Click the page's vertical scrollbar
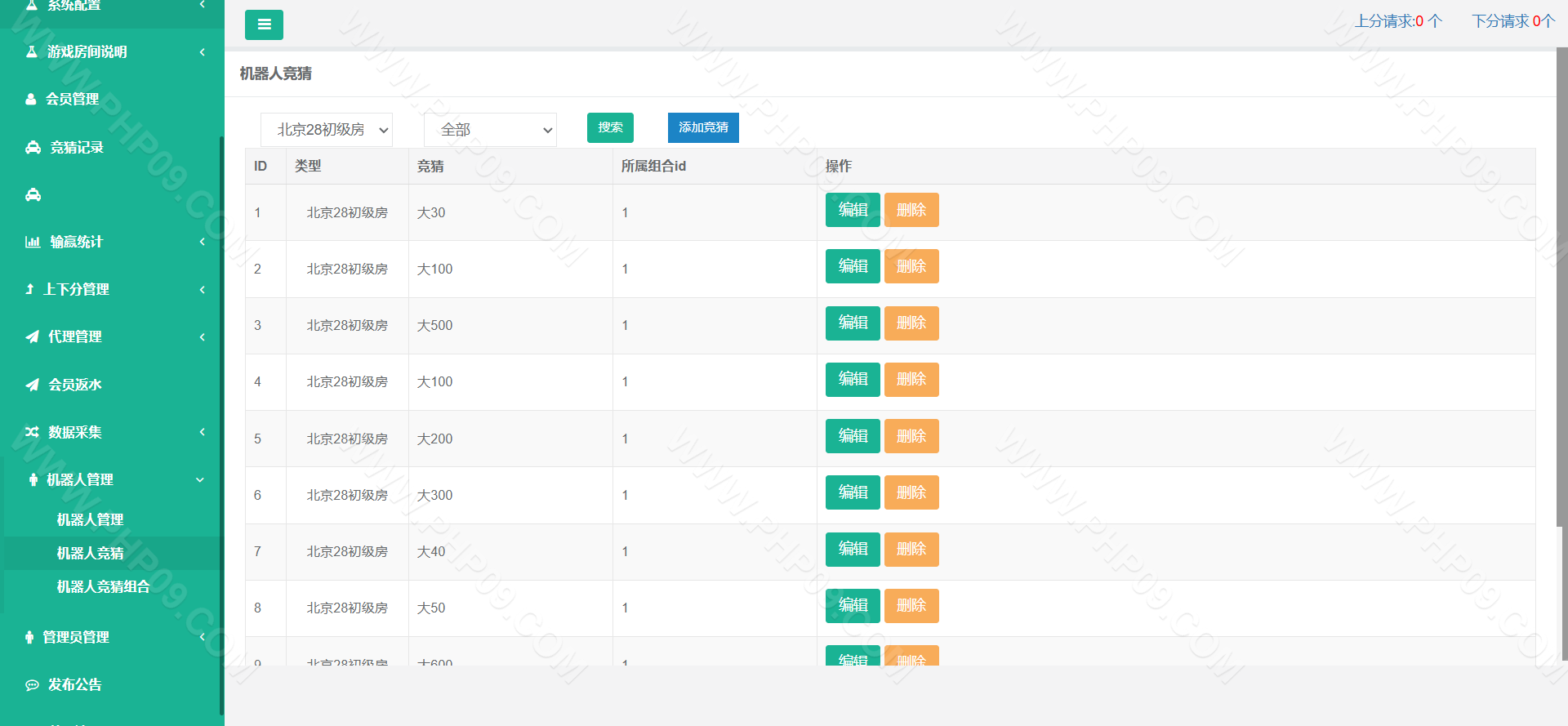The image size is (1568, 726). pos(1561,286)
